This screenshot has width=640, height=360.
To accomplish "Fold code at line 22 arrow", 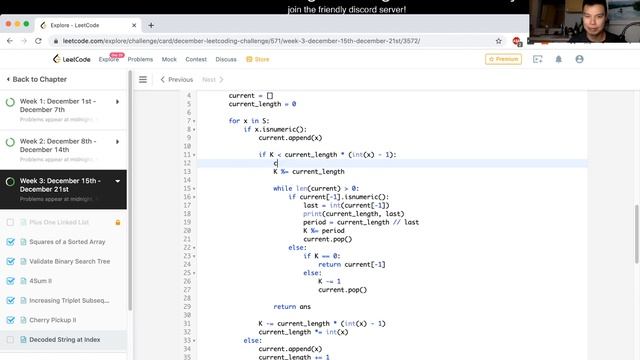I will click(x=194, y=248).
